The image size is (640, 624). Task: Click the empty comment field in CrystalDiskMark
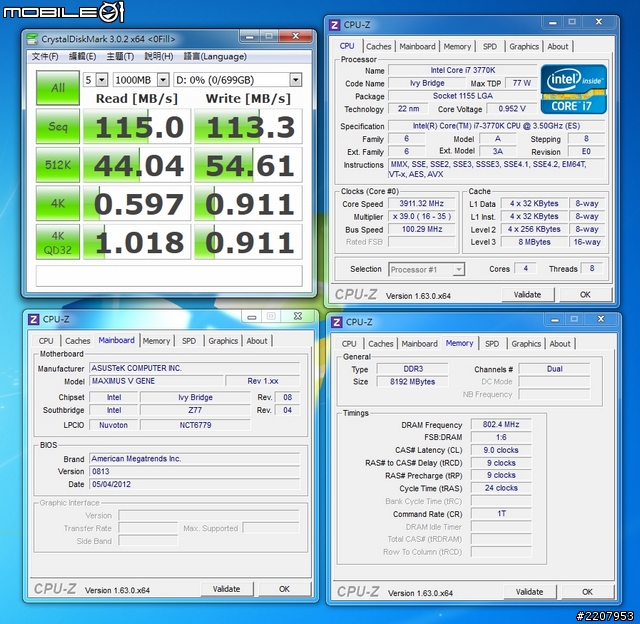169,276
